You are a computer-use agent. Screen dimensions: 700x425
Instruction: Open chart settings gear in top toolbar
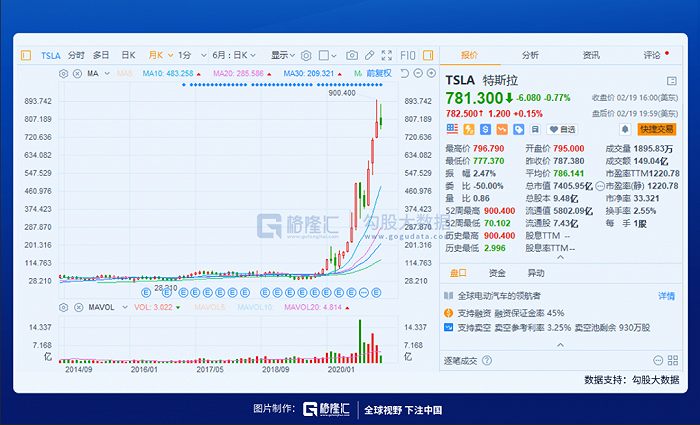point(306,55)
